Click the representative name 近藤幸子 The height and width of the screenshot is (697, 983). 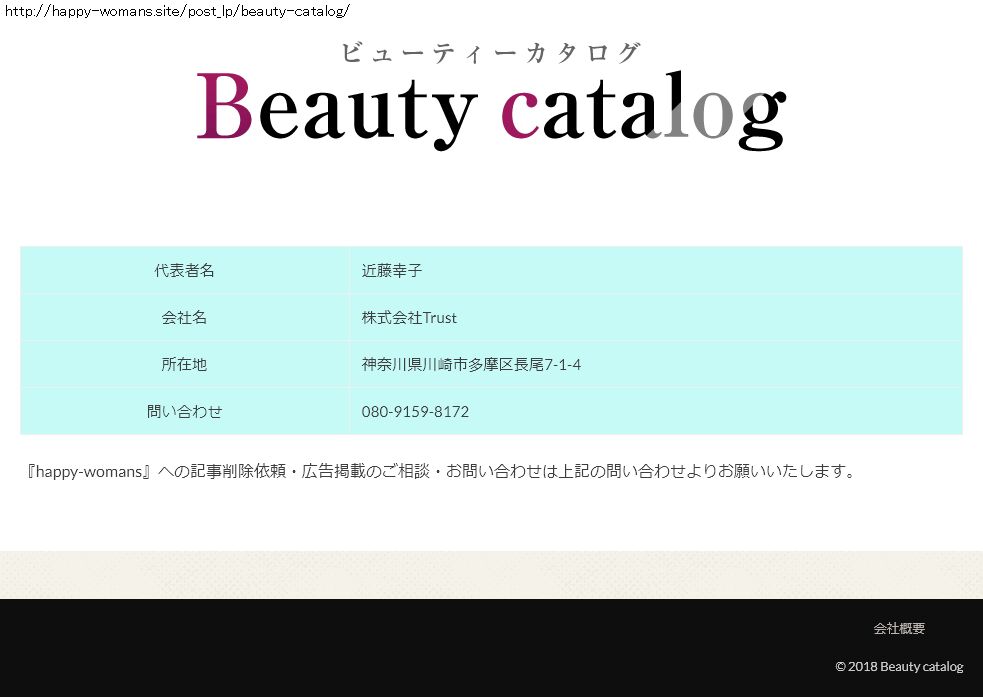point(391,271)
